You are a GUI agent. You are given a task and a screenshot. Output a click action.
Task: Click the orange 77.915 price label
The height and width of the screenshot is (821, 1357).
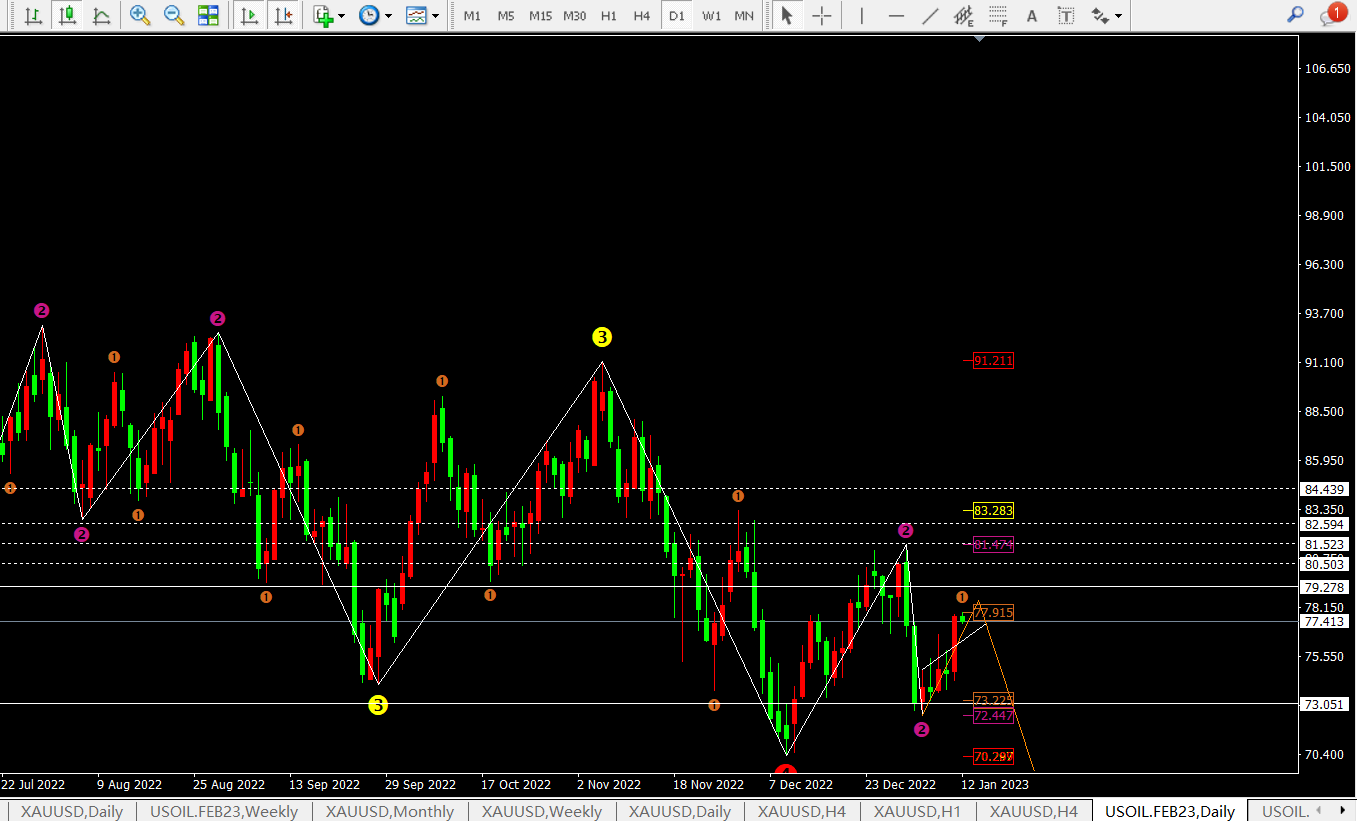[993, 612]
